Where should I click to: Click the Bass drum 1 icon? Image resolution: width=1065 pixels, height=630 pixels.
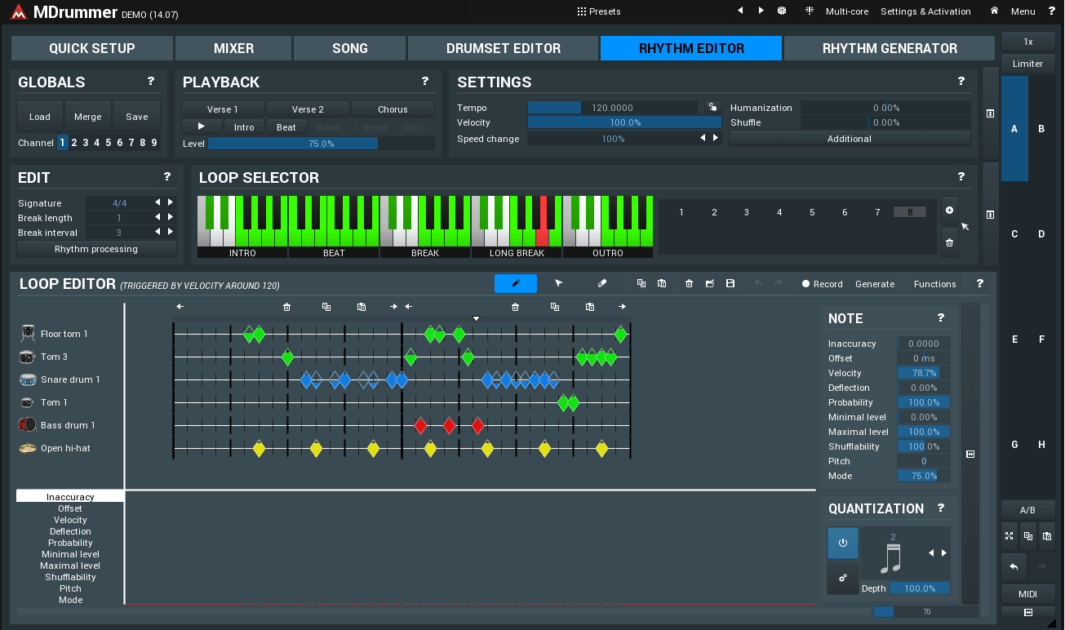pos(27,425)
